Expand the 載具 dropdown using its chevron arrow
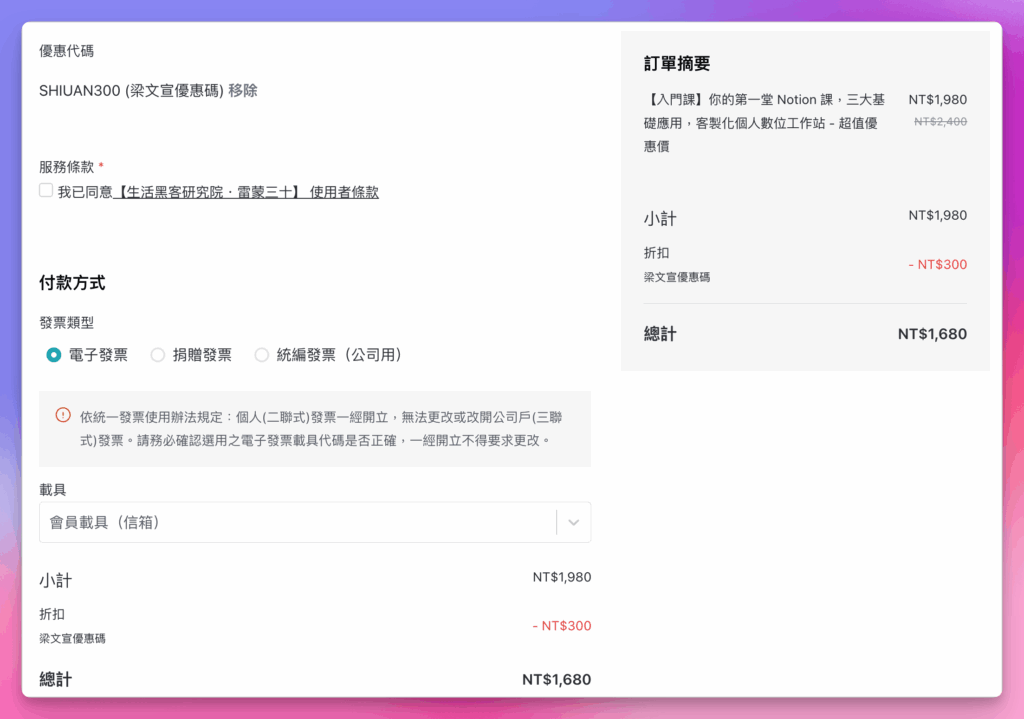Screen dimensions: 1024x719 (573, 522)
